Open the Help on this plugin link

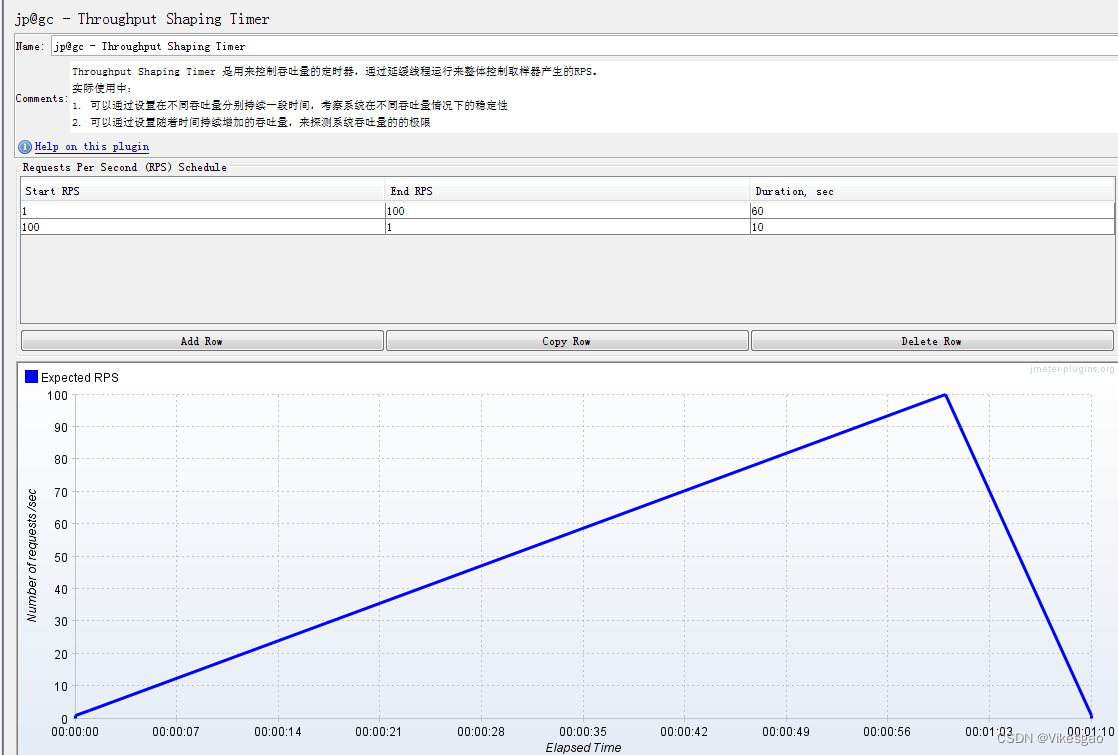[92, 146]
